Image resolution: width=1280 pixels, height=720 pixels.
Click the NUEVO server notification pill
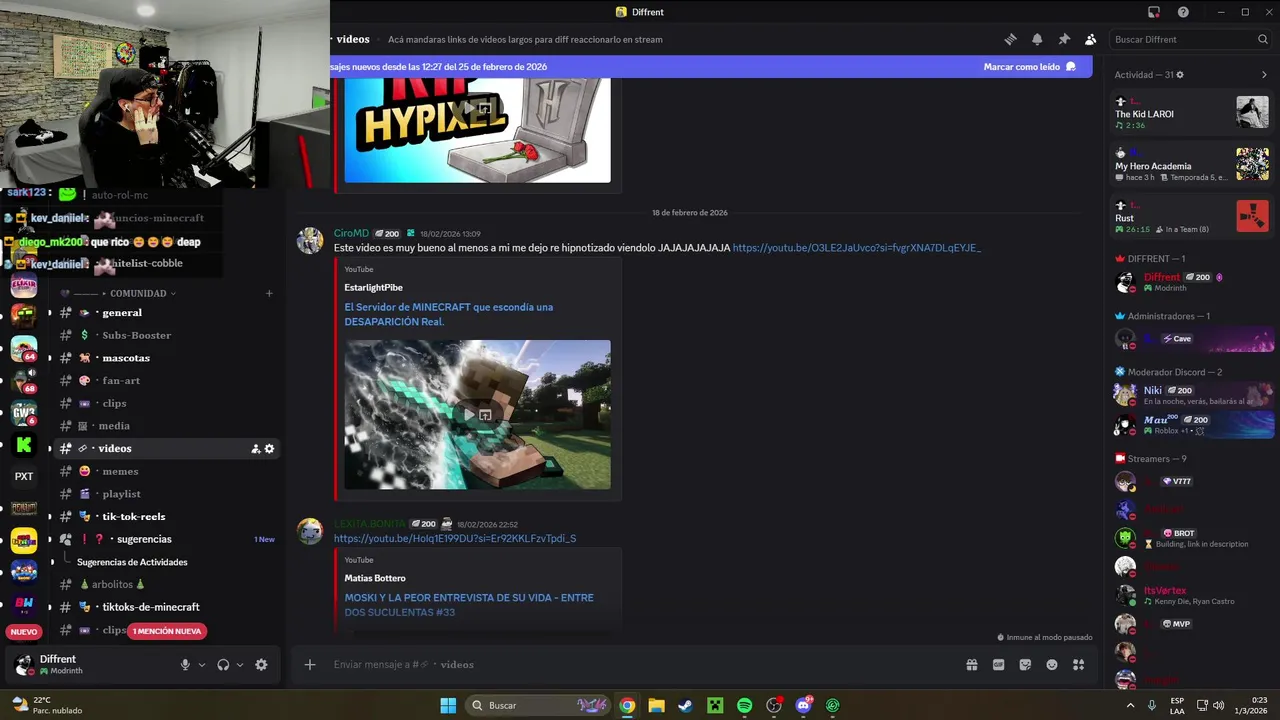click(x=24, y=632)
